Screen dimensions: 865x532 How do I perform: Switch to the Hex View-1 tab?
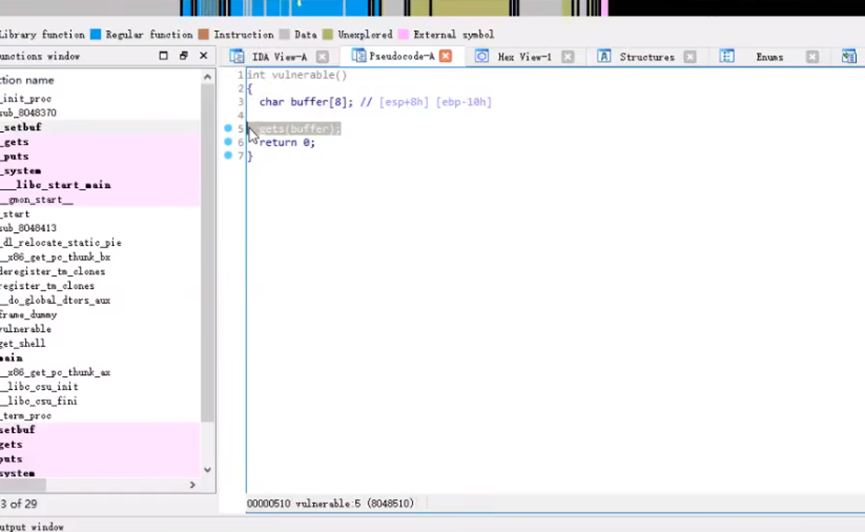[524, 57]
